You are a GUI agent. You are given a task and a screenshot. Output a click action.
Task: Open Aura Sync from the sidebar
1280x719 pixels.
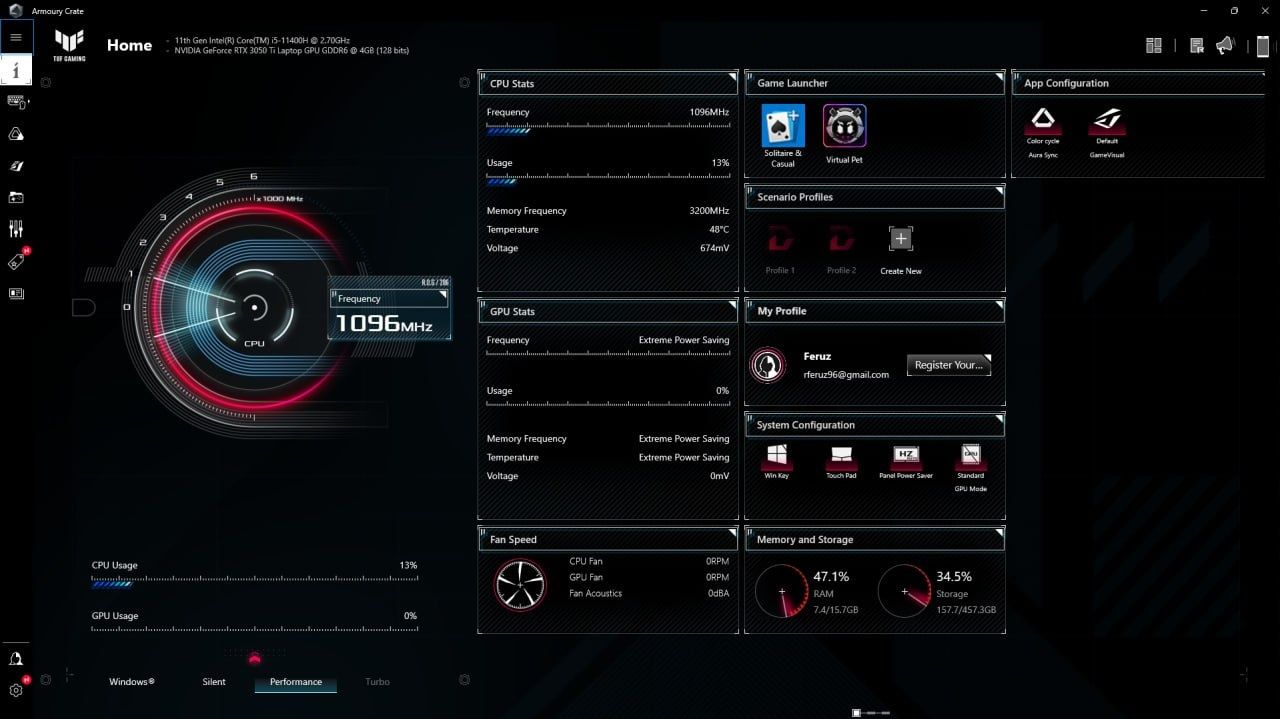click(x=16, y=134)
